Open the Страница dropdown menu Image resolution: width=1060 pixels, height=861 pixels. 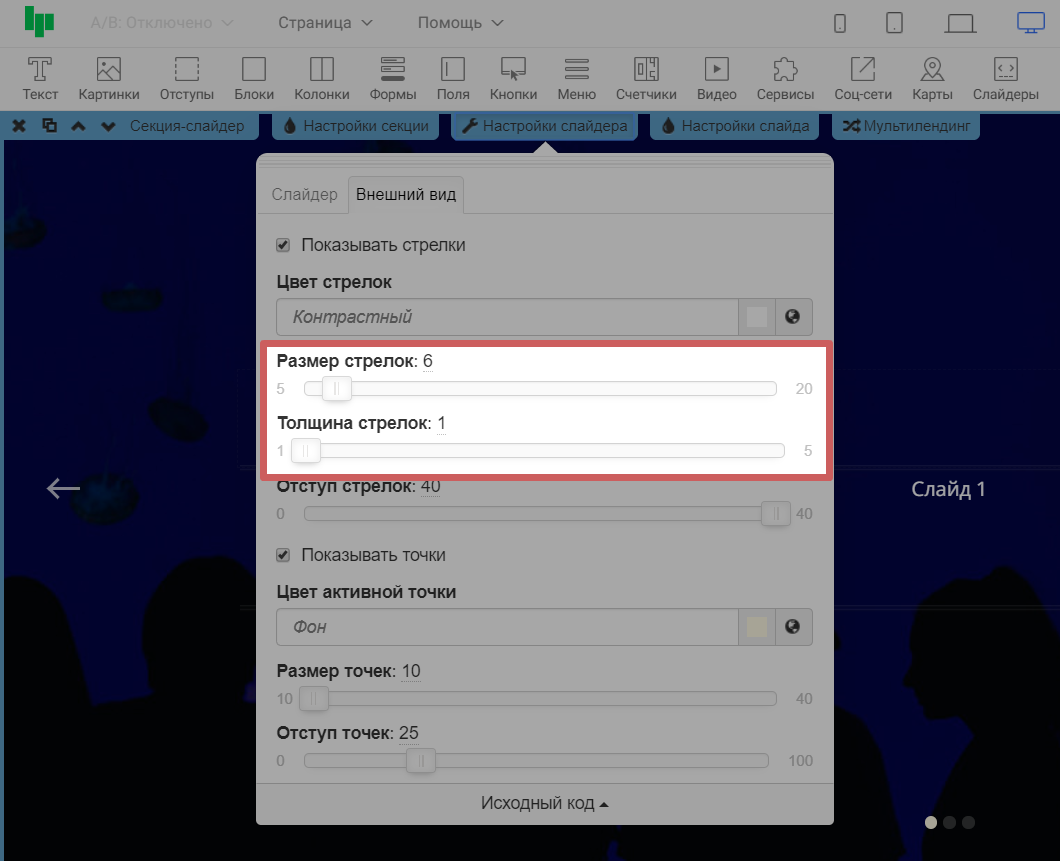325,22
